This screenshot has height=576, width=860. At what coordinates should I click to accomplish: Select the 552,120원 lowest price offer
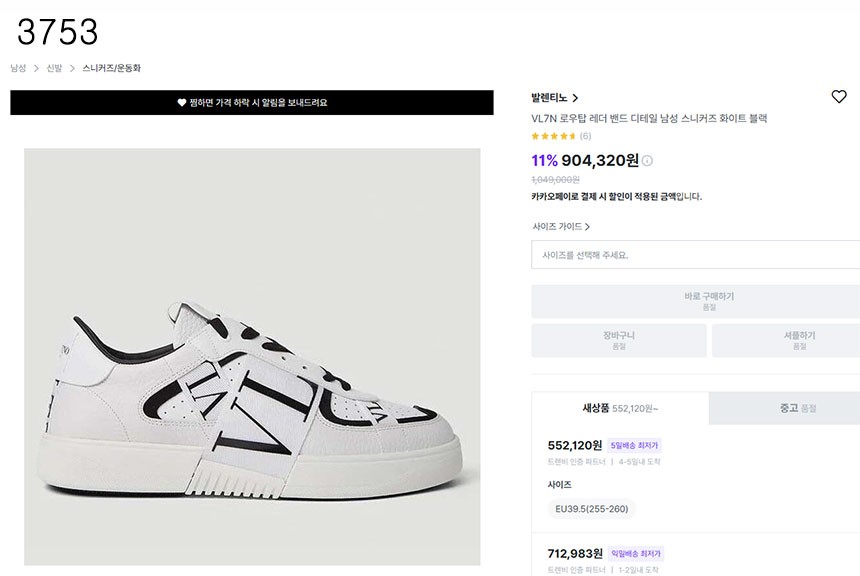[575, 445]
